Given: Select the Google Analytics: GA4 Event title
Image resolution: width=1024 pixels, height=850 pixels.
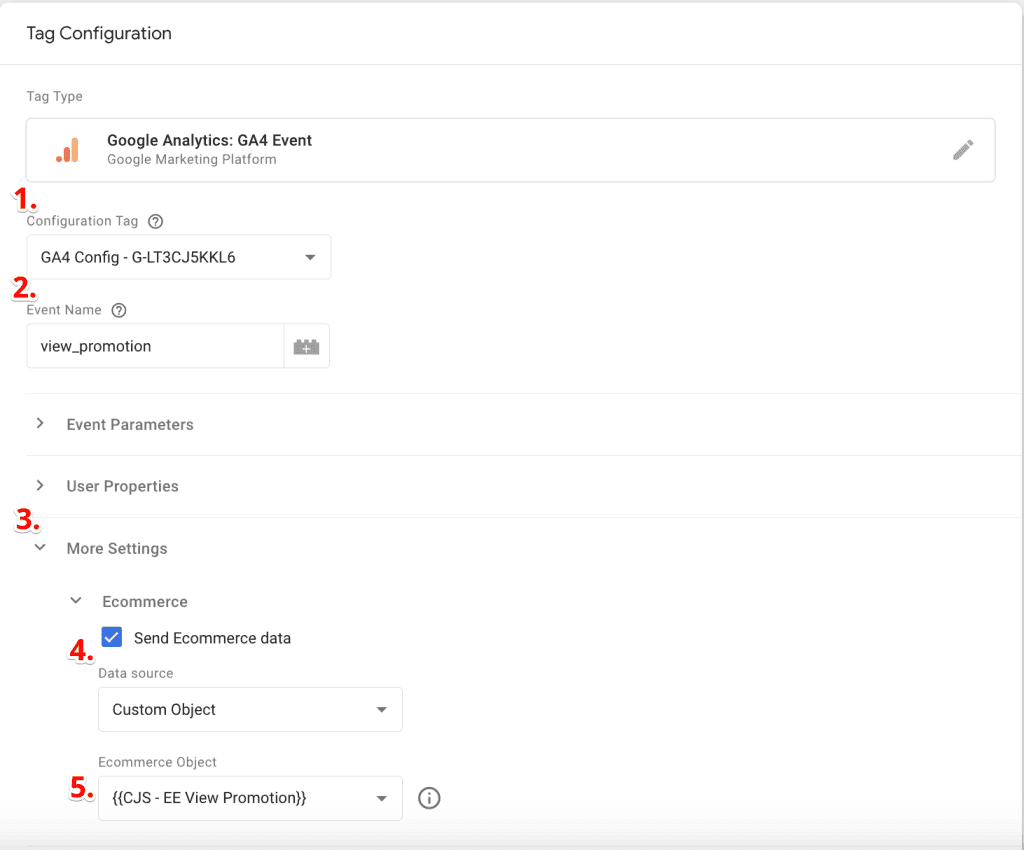Looking at the screenshot, I should click(209, 141).
